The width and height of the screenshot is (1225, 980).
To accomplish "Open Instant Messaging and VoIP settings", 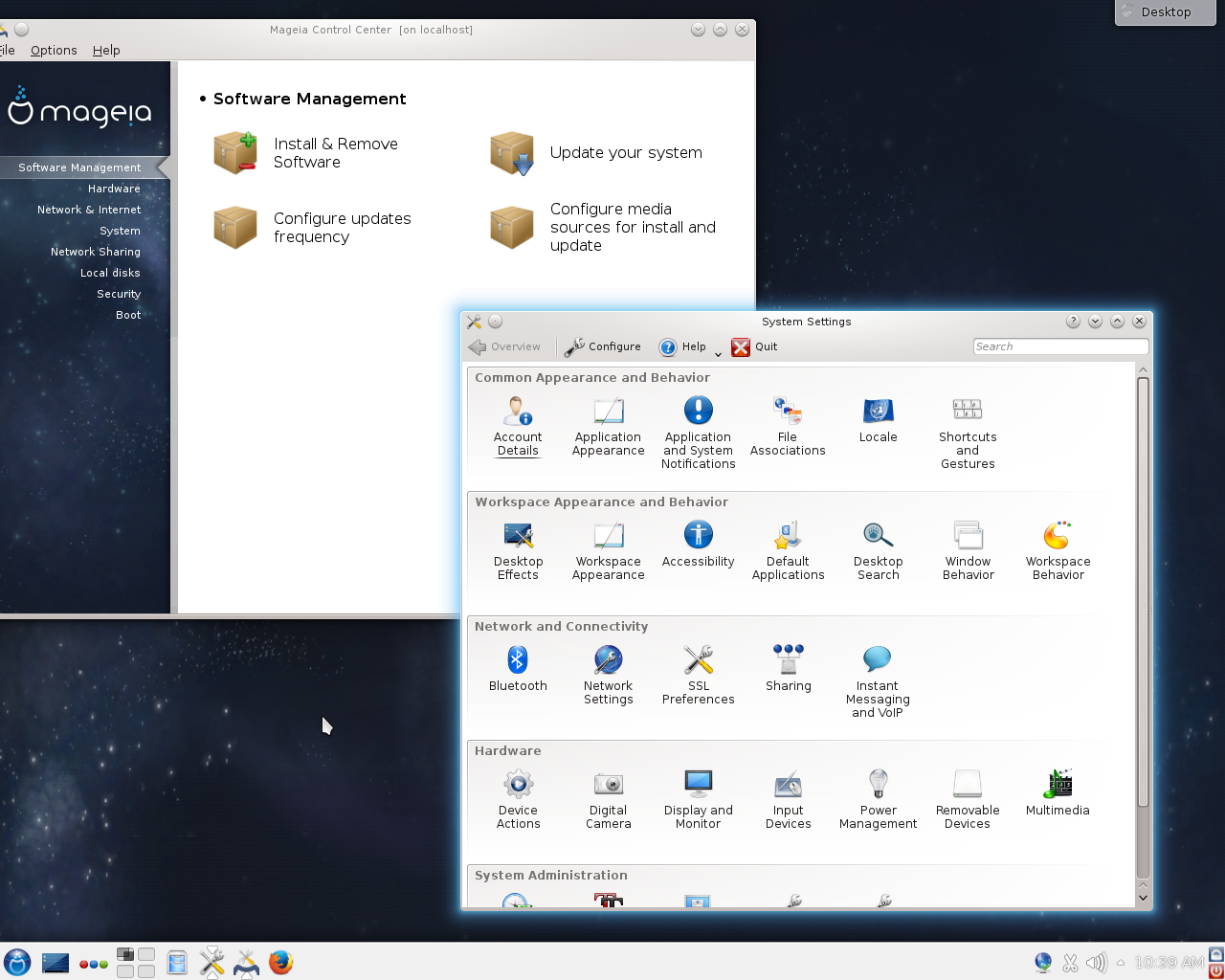I will [x=878, y=682].
